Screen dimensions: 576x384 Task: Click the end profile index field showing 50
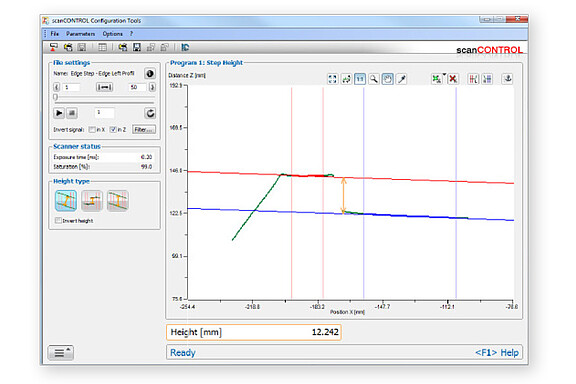(137, 87)
